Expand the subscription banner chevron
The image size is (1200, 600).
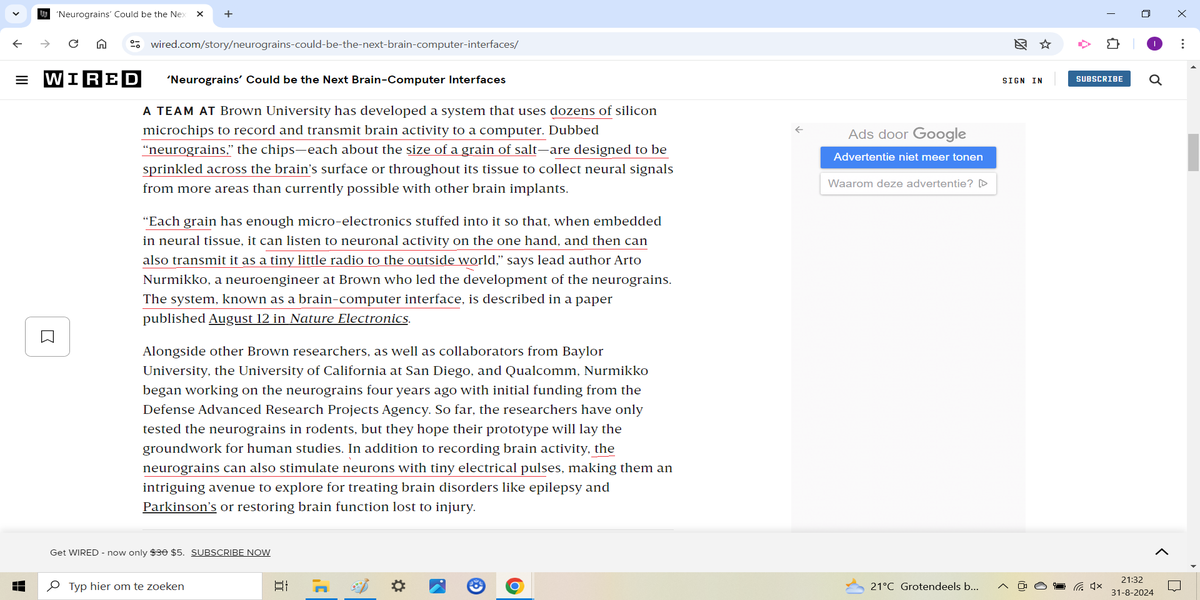tap(1161, 551)
